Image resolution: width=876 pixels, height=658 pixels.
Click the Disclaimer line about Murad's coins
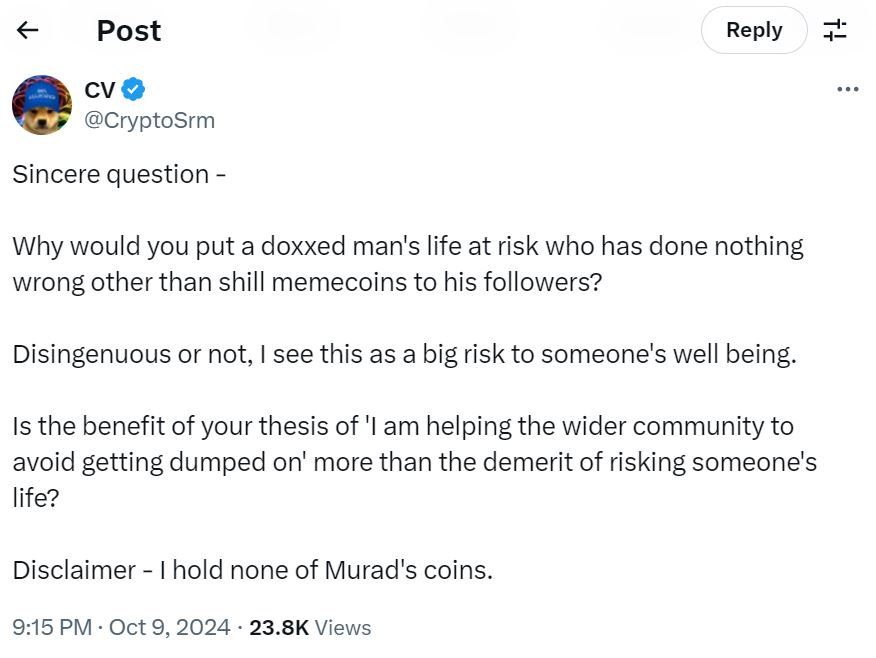click(x=253, y=570)
